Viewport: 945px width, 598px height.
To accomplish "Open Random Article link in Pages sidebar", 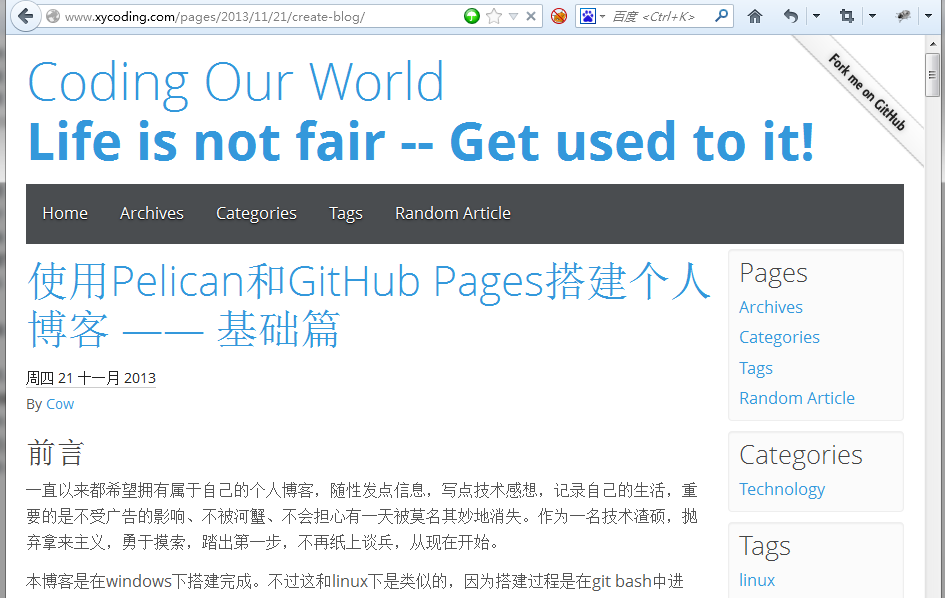I will click(797, 398).
